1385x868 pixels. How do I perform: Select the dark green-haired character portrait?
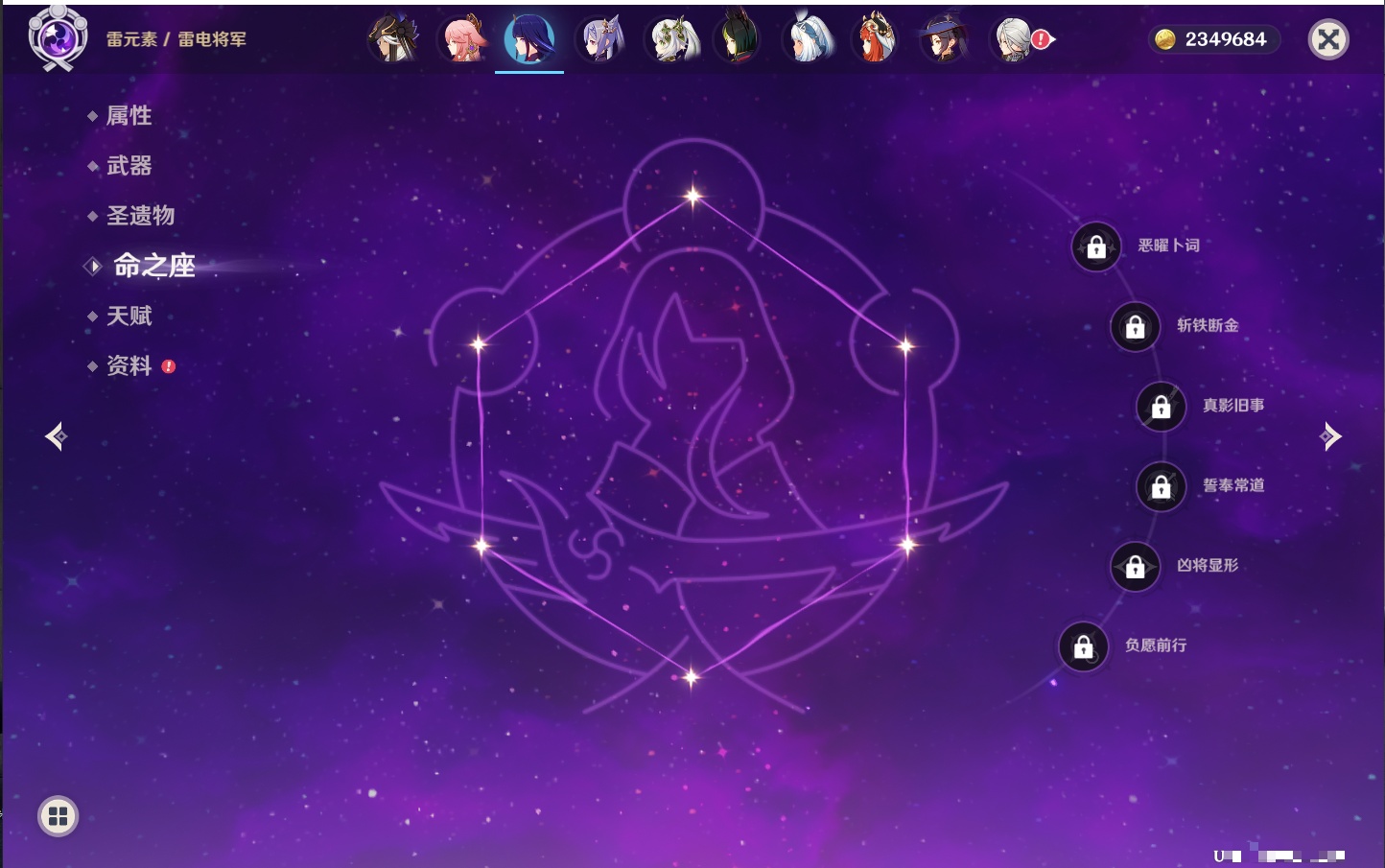pos(738,39)
